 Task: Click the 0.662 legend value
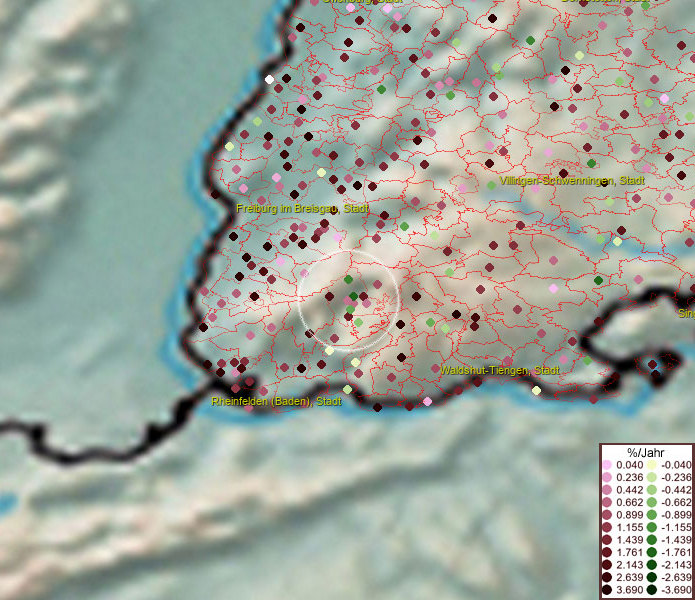tap(629, 503)
